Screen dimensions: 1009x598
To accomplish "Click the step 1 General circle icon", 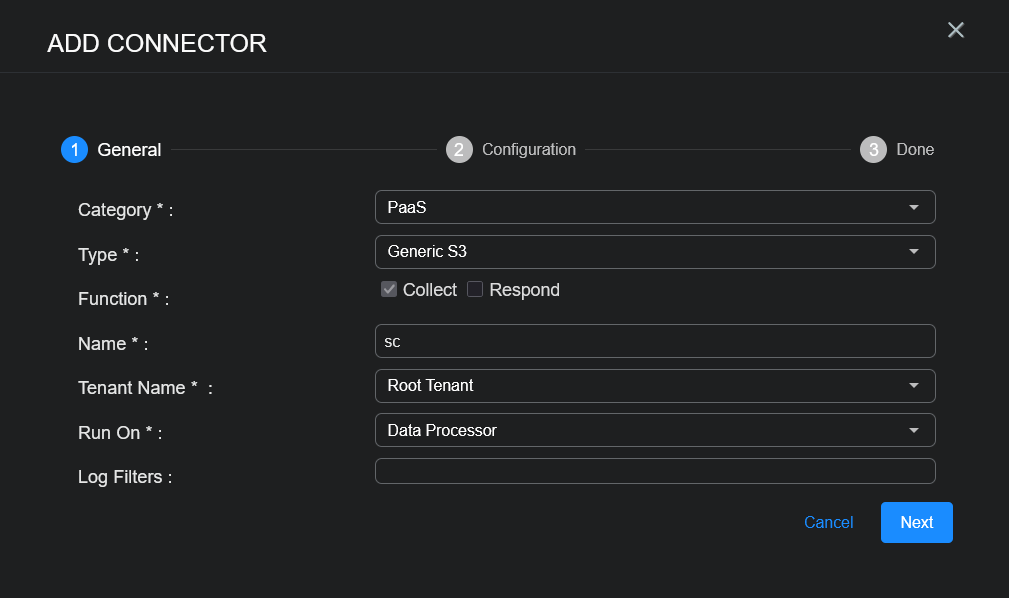I will (x=74, y=150).
